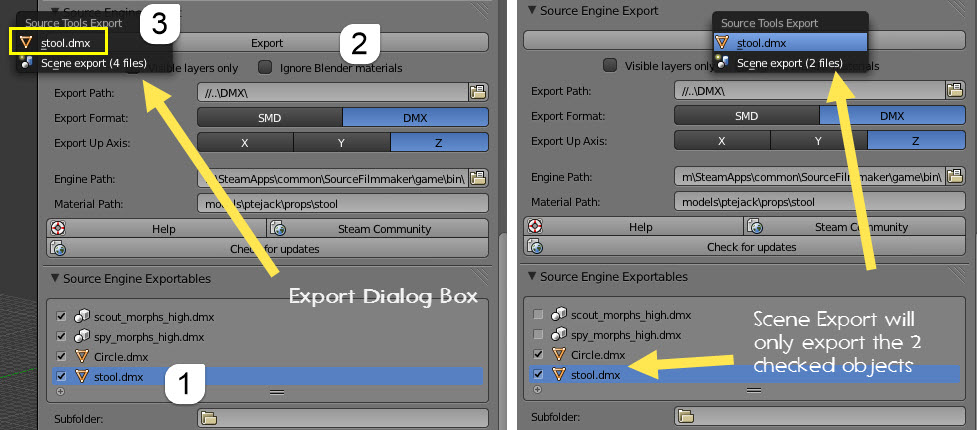The width and height of the screenshot is (977, 430).
Task: Click the Engine Path field in right panel
Action: coord(810,177)
